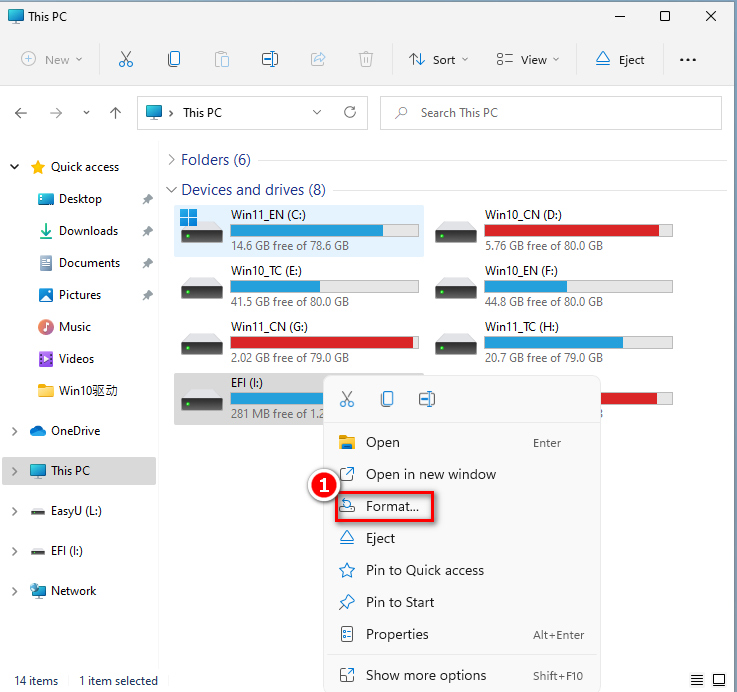Image resolution: width=737 pixels, height=692 pixels.
Task: Select the Win11_TC (H:) drive
Action: (553, 343)
